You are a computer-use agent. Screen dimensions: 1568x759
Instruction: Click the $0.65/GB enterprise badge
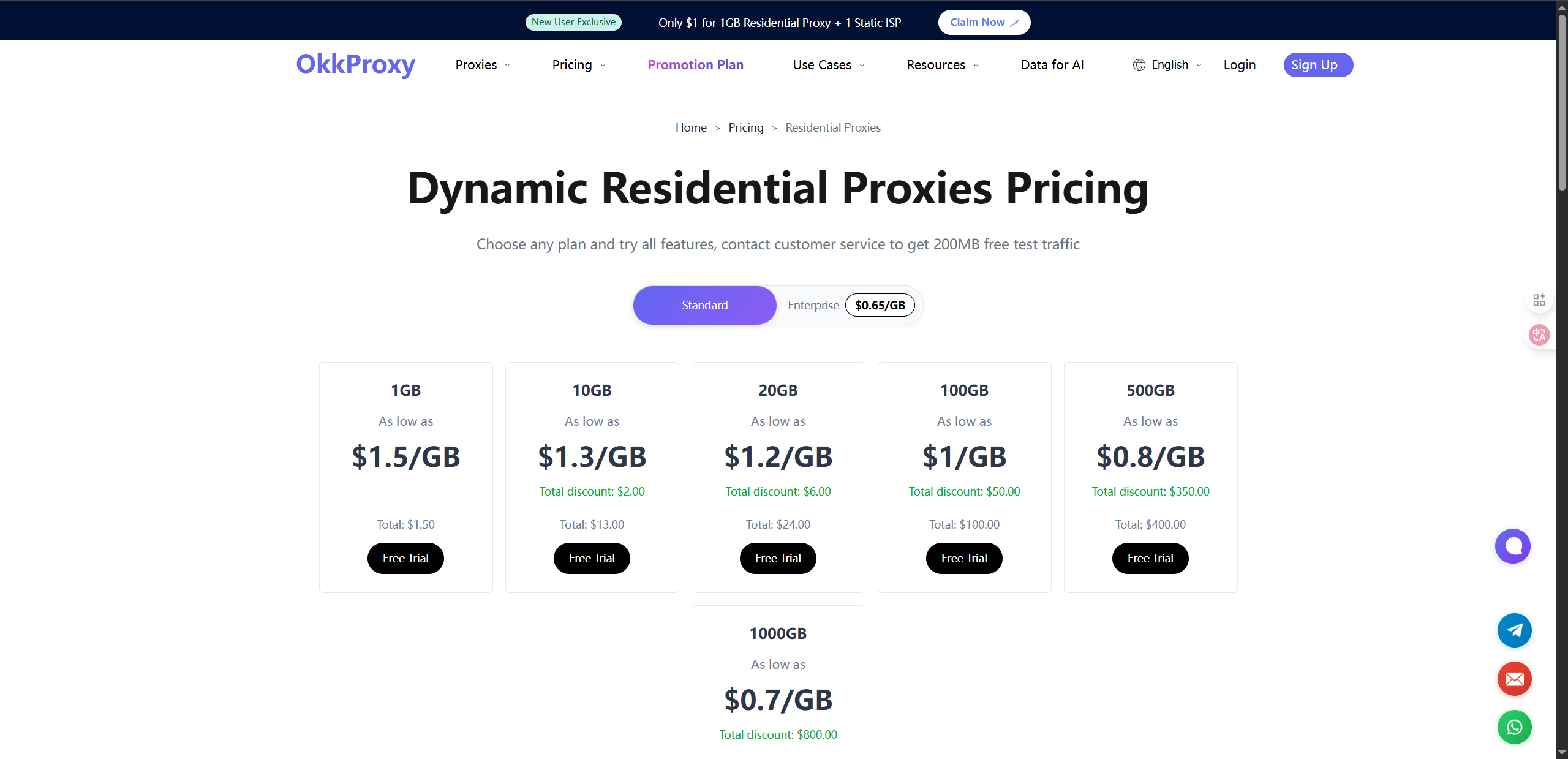pyautogui.click(x=880, y=305)
